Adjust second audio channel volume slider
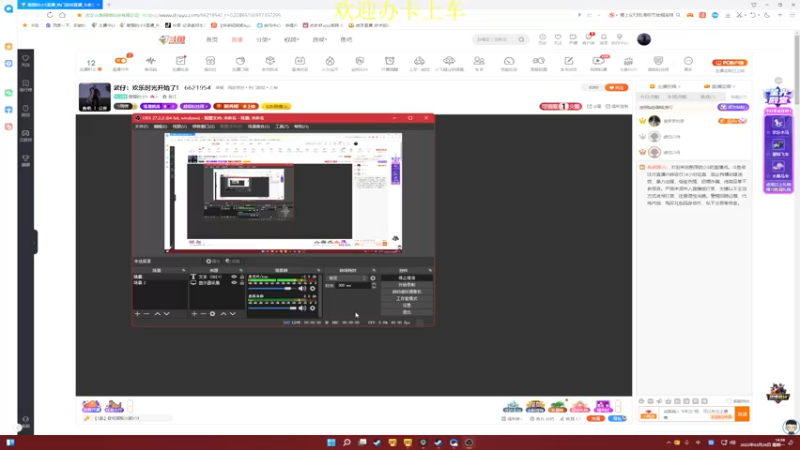Viewport: 800px width, 450px height. click(x=273, y=308)
